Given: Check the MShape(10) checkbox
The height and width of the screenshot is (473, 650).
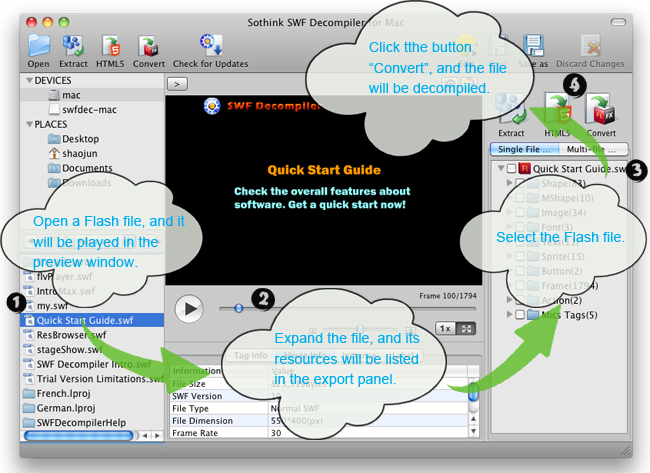Looking at the screenshot, I should [x=520, y=198].
